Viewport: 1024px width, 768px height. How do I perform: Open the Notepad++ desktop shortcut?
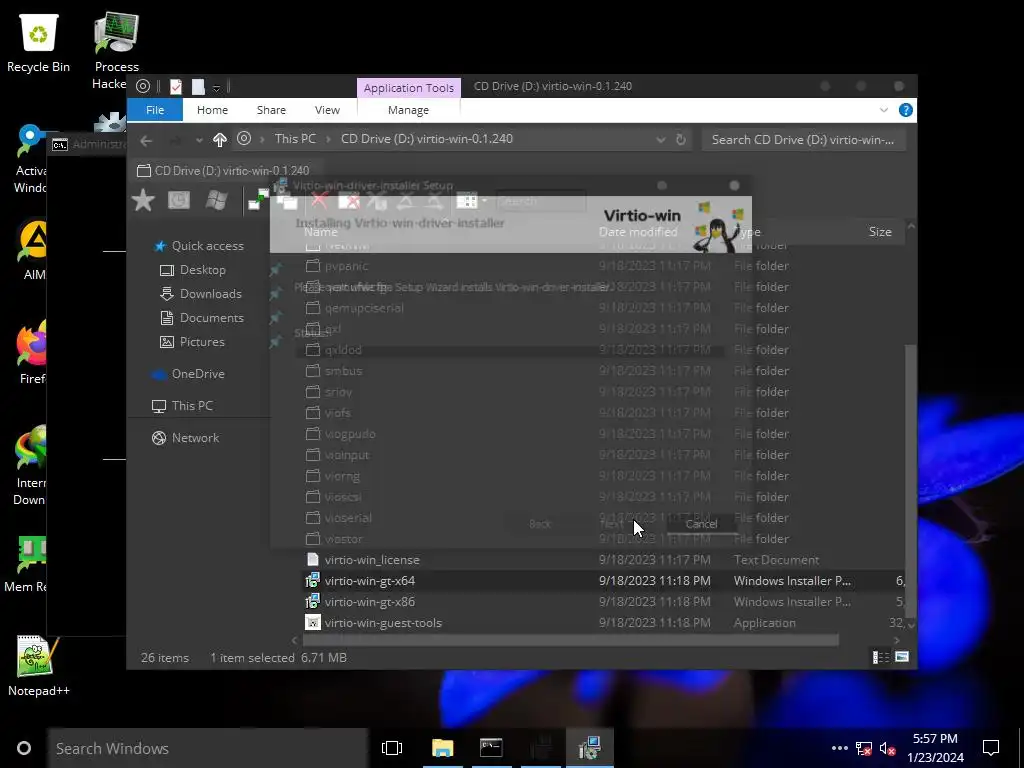pyautogui.click(x=39, y=666)
